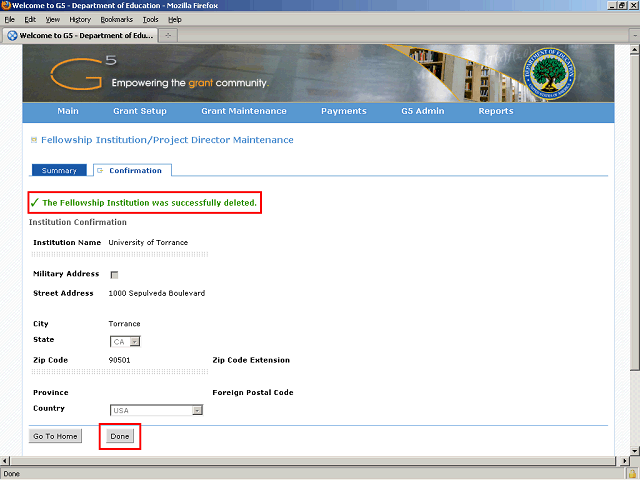Open a new browser tab

coord(168,36)
